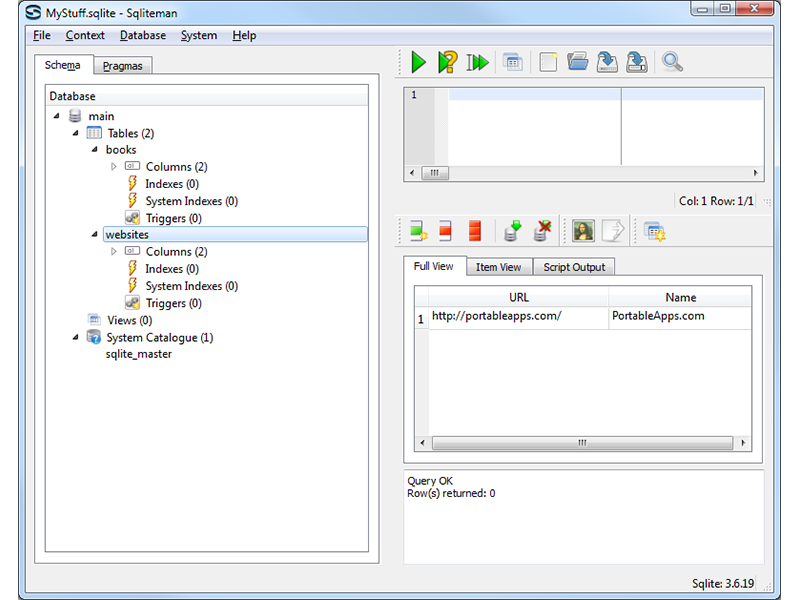
Task: Expand Columns (2) under websites table
Action: 114,252
